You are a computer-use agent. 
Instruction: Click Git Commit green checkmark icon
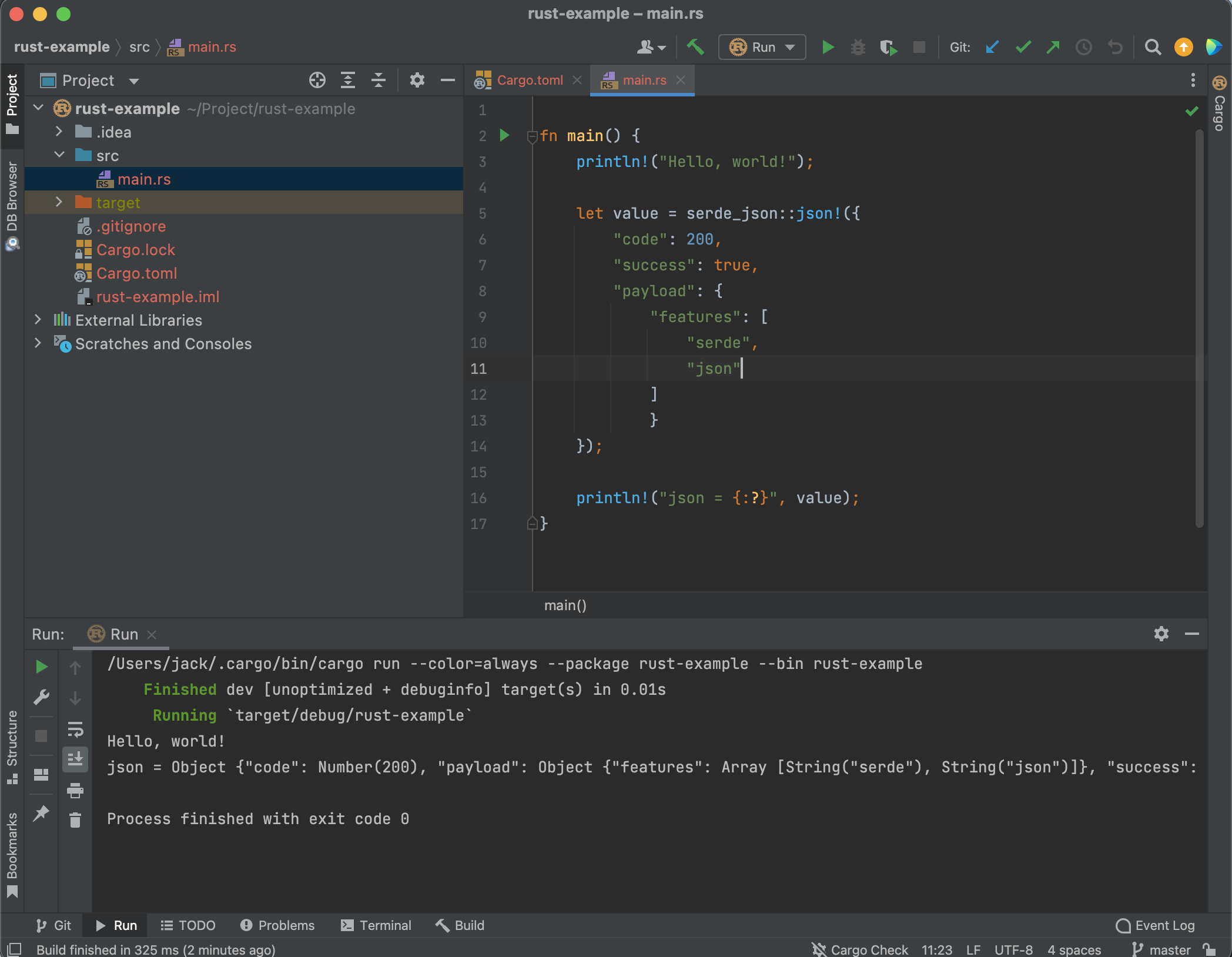coord(1023,47)
